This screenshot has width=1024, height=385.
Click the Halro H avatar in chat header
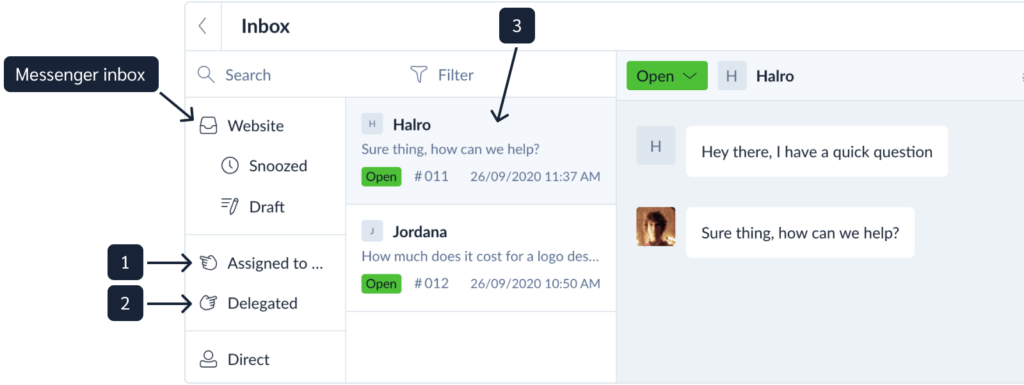pyautogui.click(x=732, y=76)
